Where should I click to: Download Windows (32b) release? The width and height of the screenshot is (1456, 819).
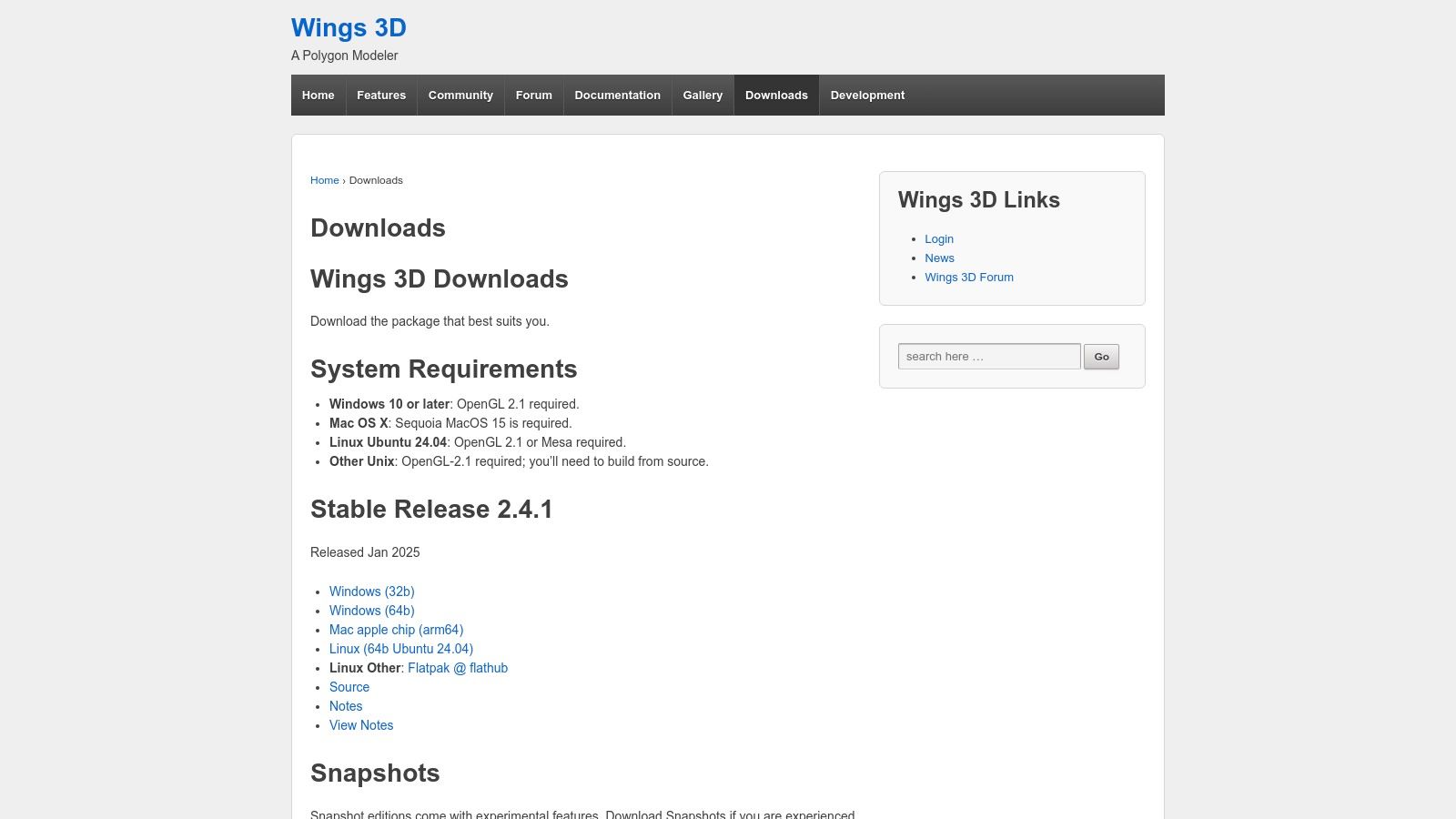point(371,591)
